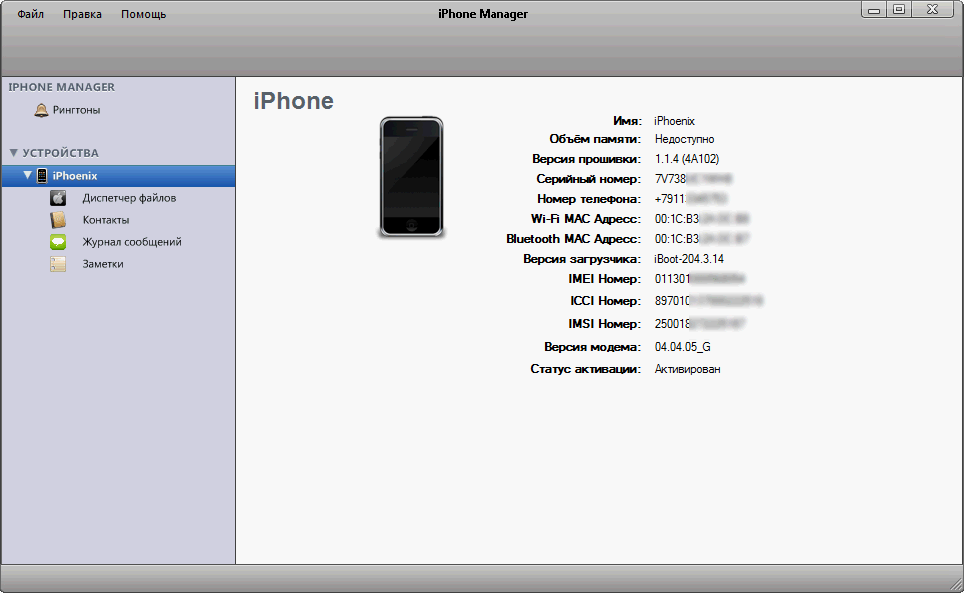Click the device name value iPhoenix
The width and height of the screenshot is (964, 593).
(x=674, y=121)
